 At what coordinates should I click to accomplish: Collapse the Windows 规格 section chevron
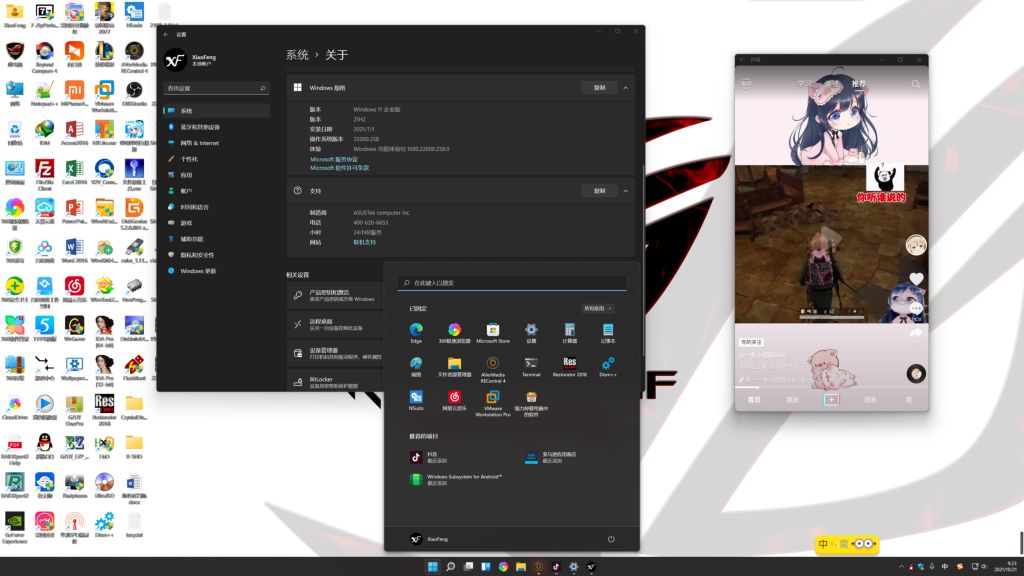point(626,88)
